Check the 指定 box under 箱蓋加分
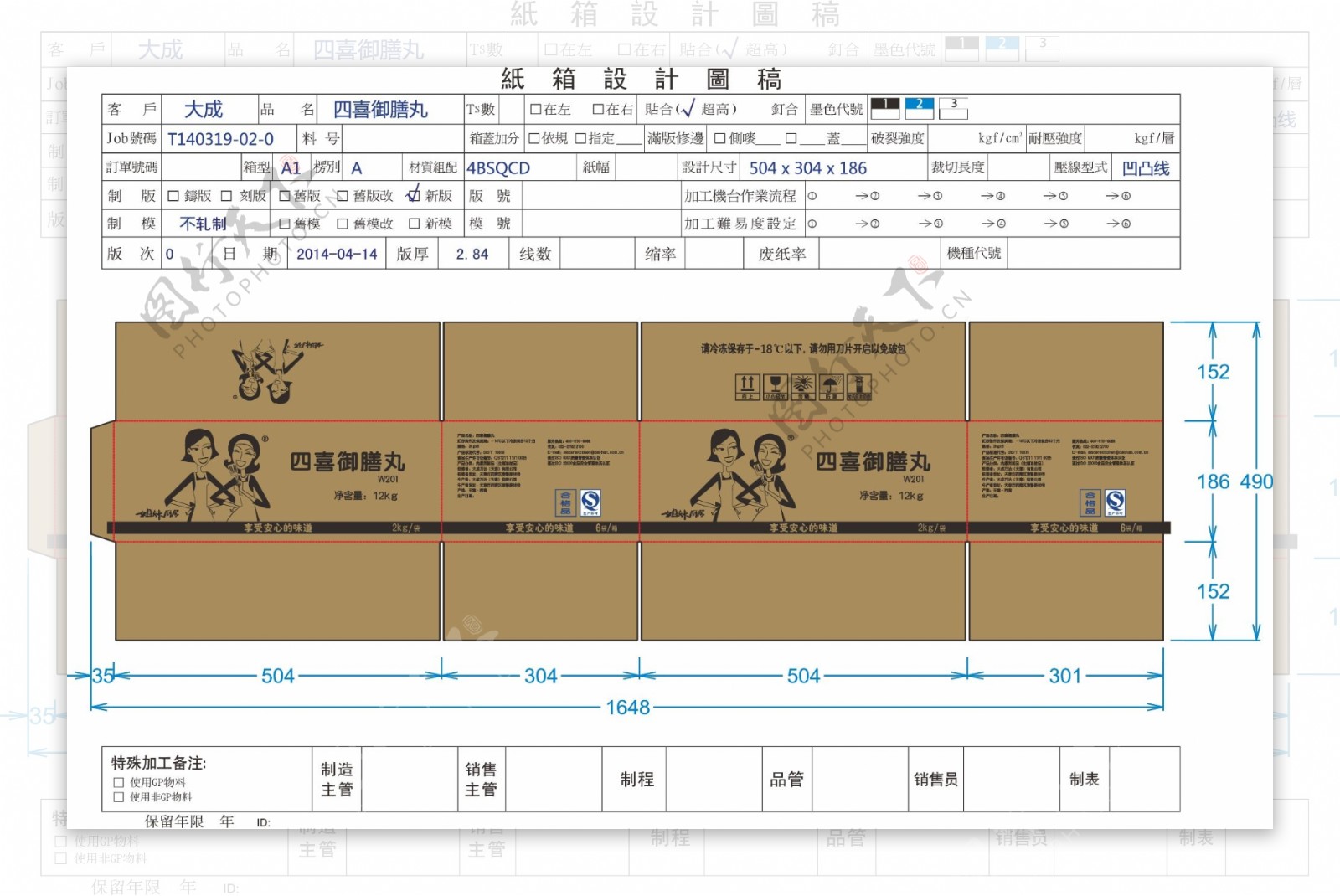The width and height of the screenshot is (1340, 896). click(x=580, y=138)
